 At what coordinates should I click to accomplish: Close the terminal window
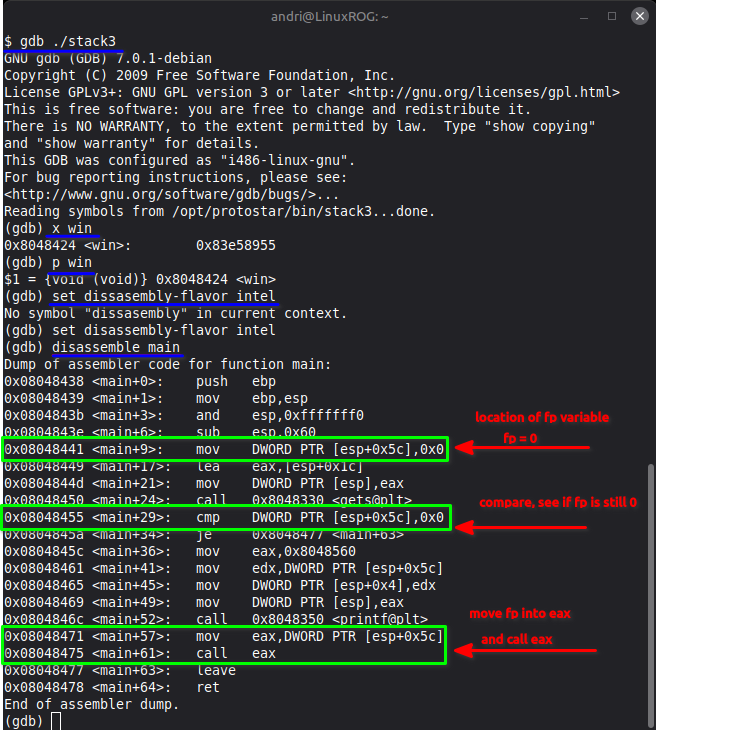(x=640, y=16)
